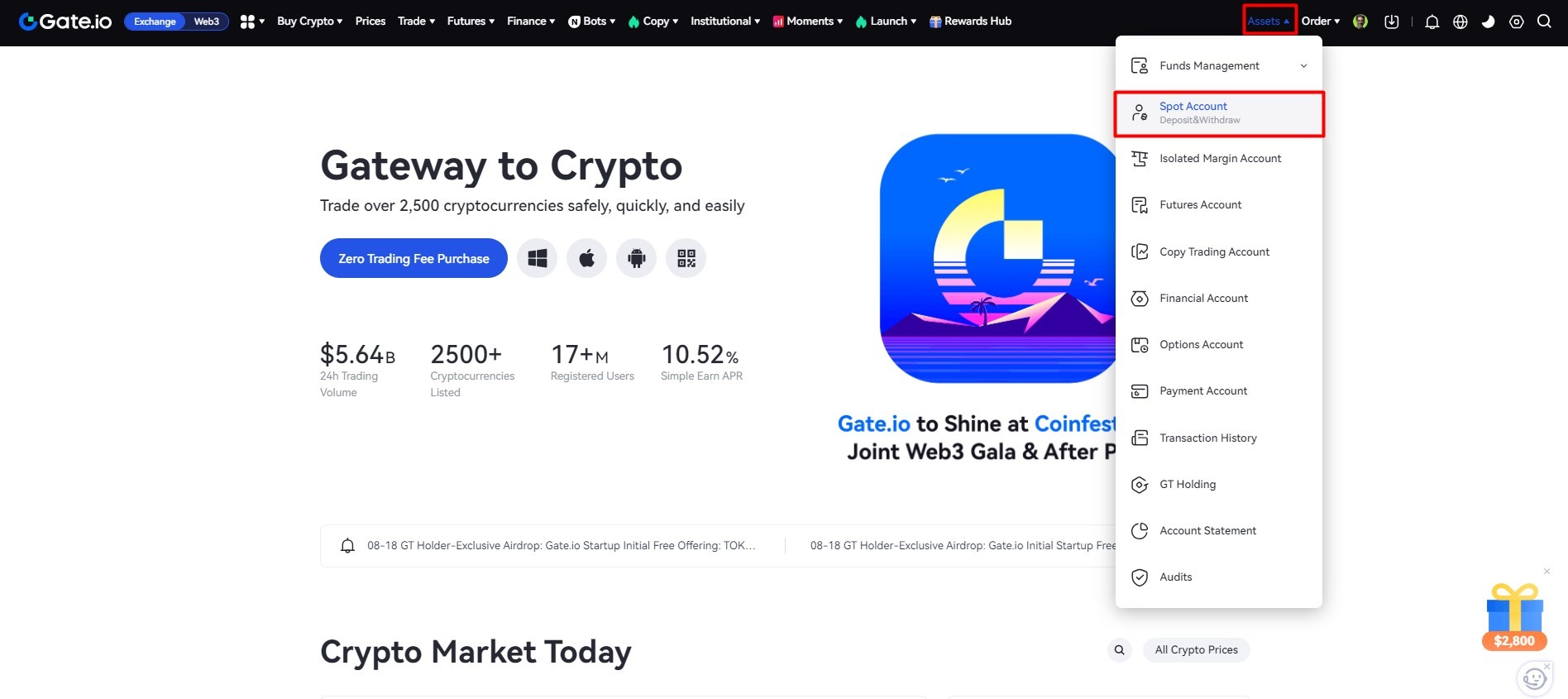Click the globe language icon
The height and width of the screenshot is (699, 1568).
(x=1460, y=22)
